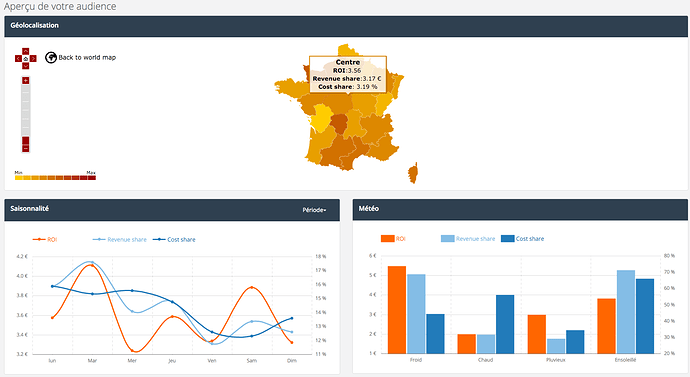Screen dimensions: 690x377
Task: Reset map view with the home icon
Action: (x=26, y=59)
